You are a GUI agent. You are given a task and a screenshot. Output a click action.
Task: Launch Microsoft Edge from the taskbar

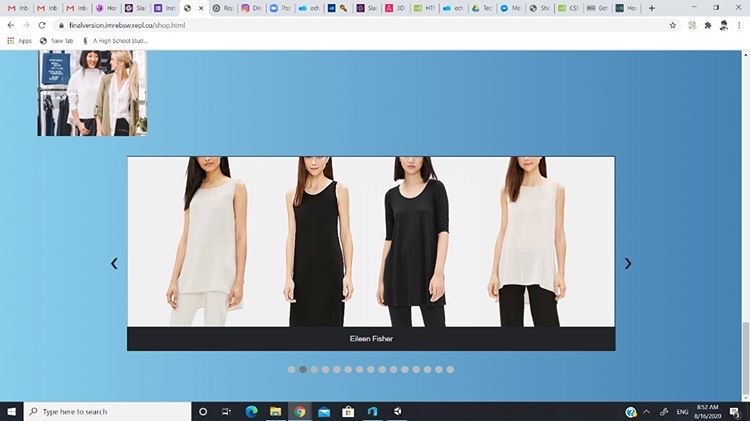(x=251, y=411)
